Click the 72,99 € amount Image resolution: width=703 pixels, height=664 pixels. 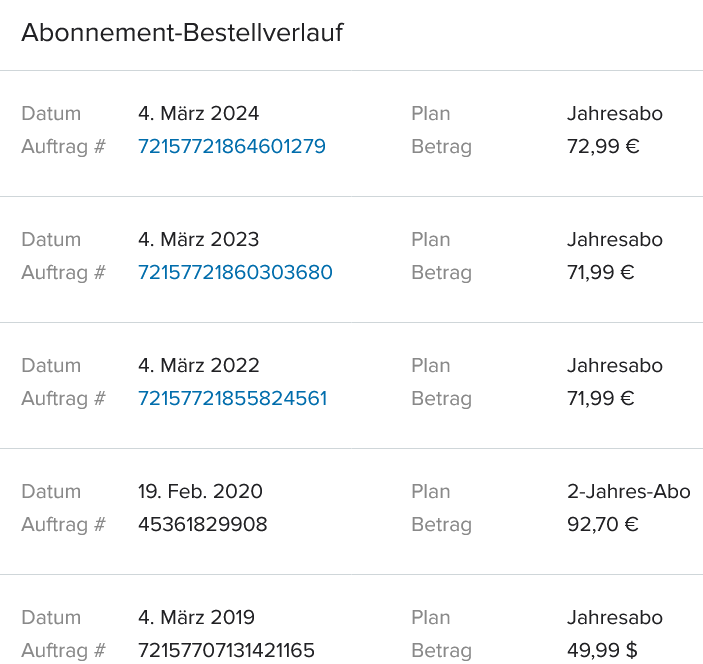point(603,147)
